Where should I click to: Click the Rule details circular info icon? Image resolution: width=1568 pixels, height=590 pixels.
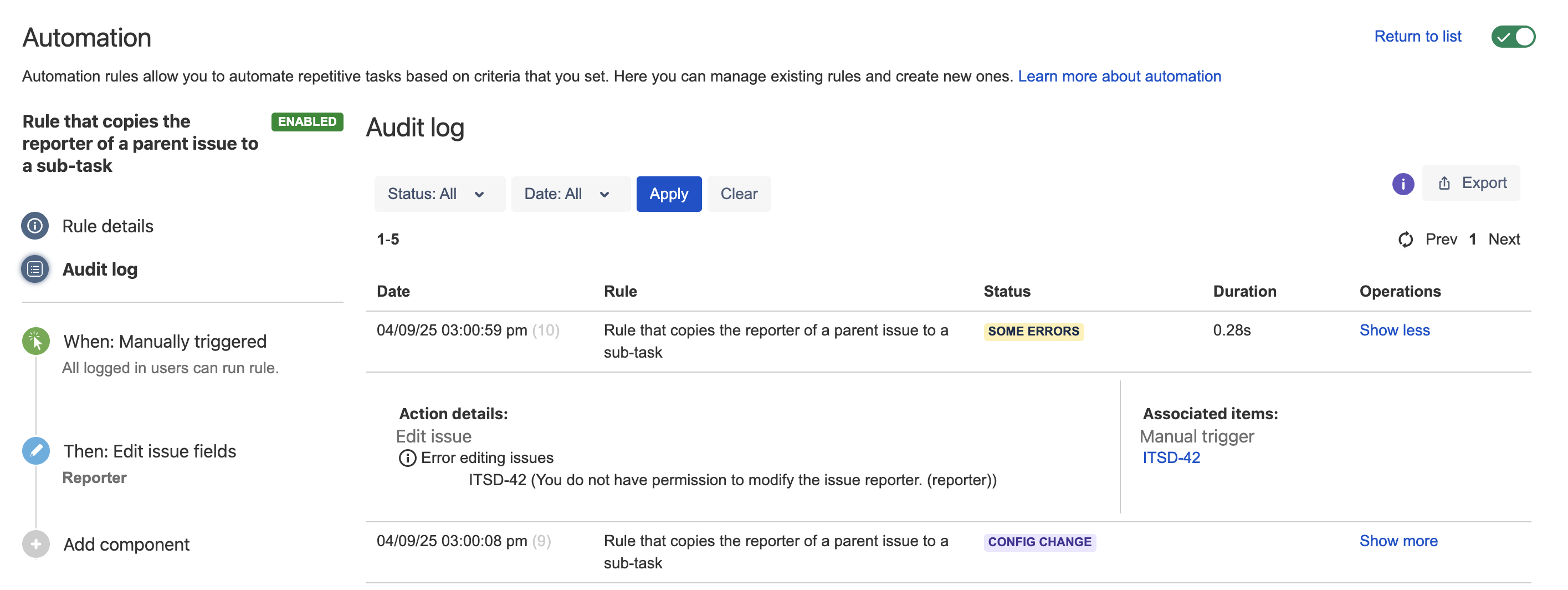click(35, 225)
